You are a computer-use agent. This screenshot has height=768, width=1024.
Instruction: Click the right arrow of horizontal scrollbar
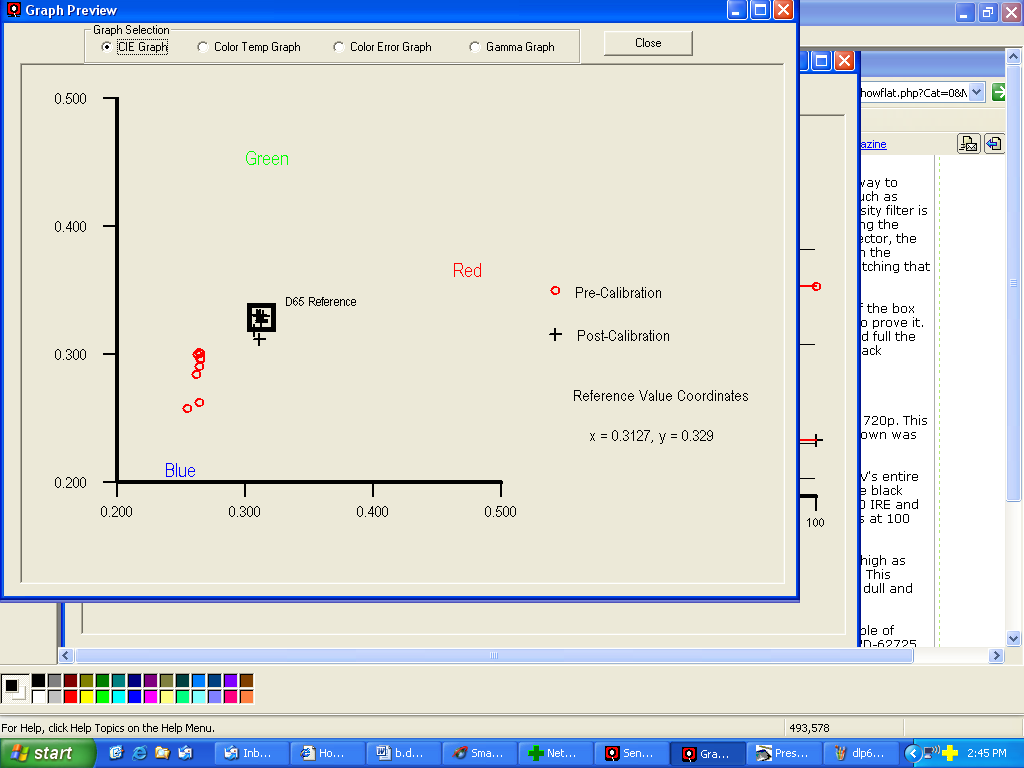pos(996,656)
